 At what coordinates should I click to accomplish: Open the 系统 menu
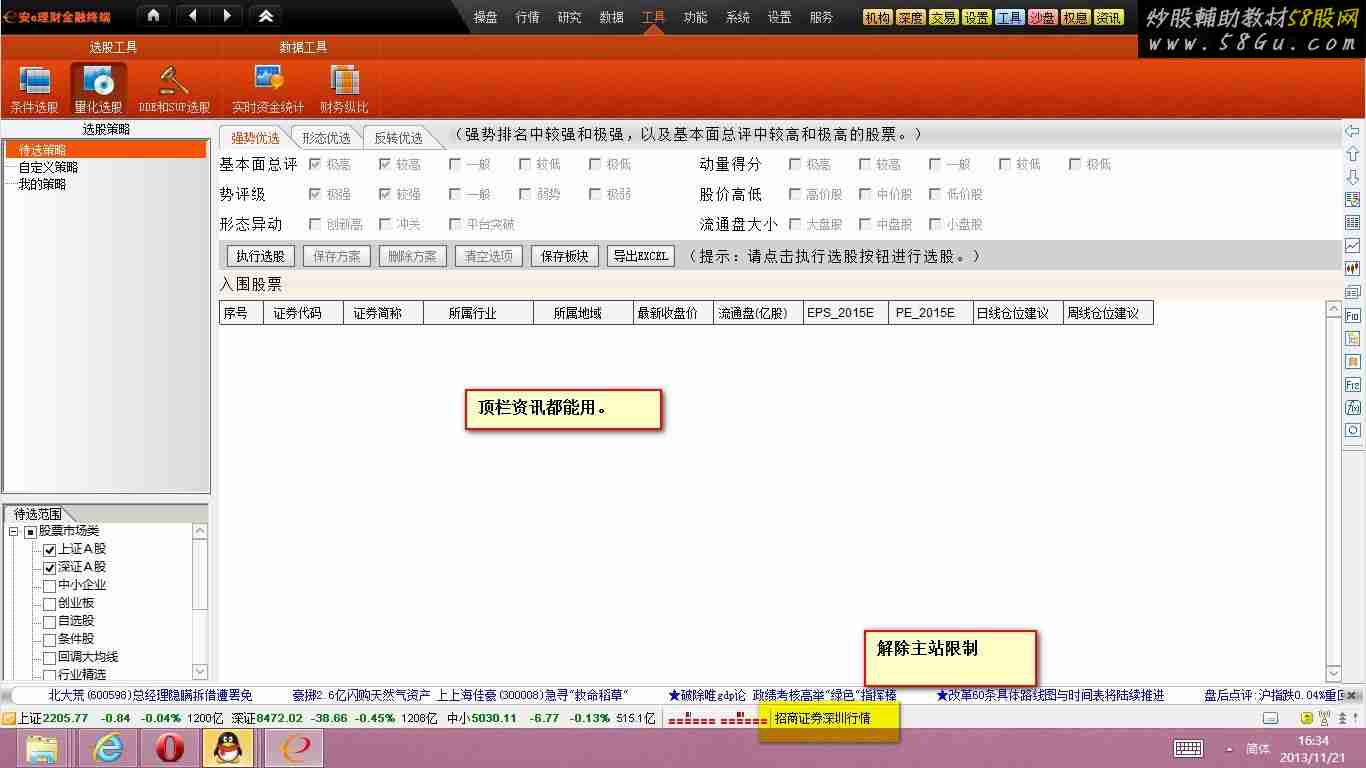(737, 17)
